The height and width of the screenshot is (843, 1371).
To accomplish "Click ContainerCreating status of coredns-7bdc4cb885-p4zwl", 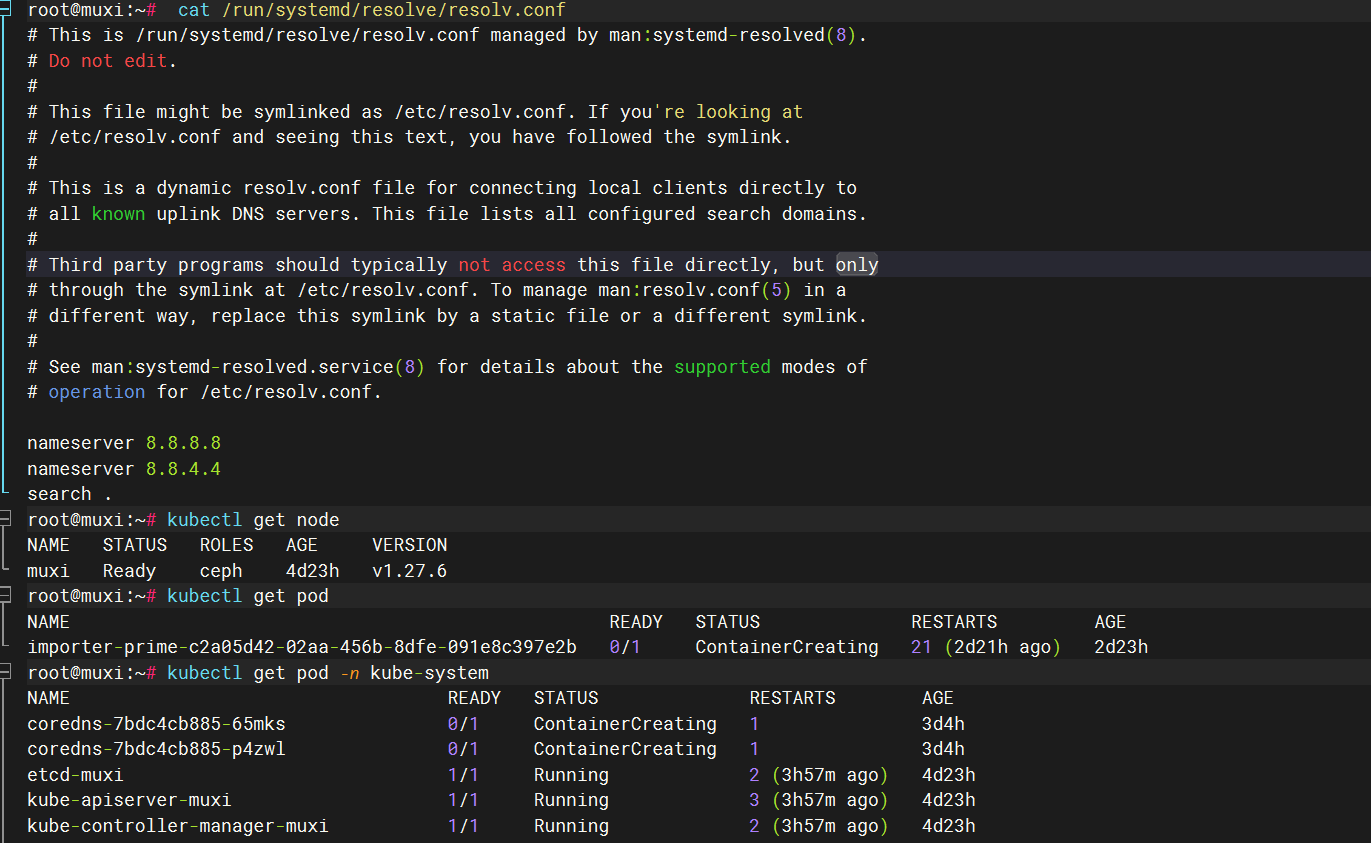I will coord(625,748).
